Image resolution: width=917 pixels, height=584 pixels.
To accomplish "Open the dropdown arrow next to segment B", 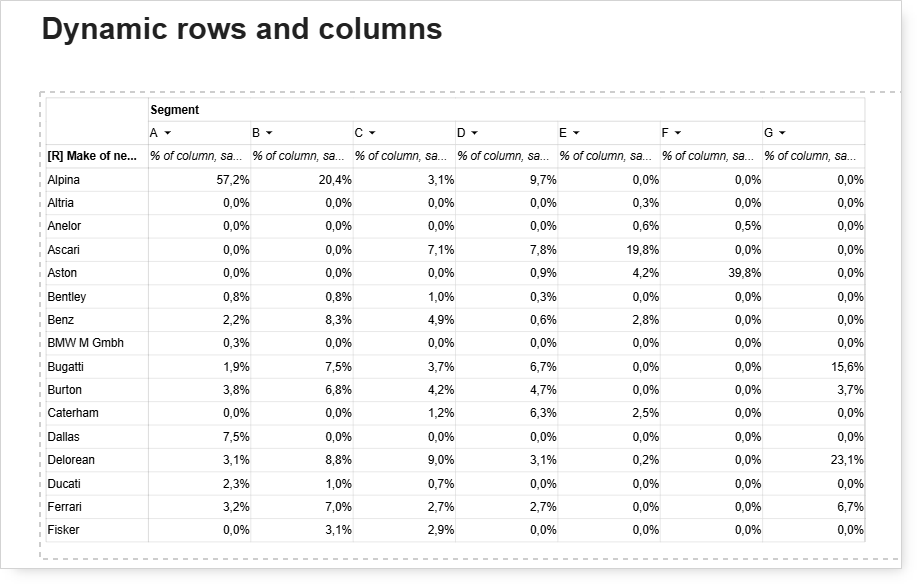I will 269,133.
